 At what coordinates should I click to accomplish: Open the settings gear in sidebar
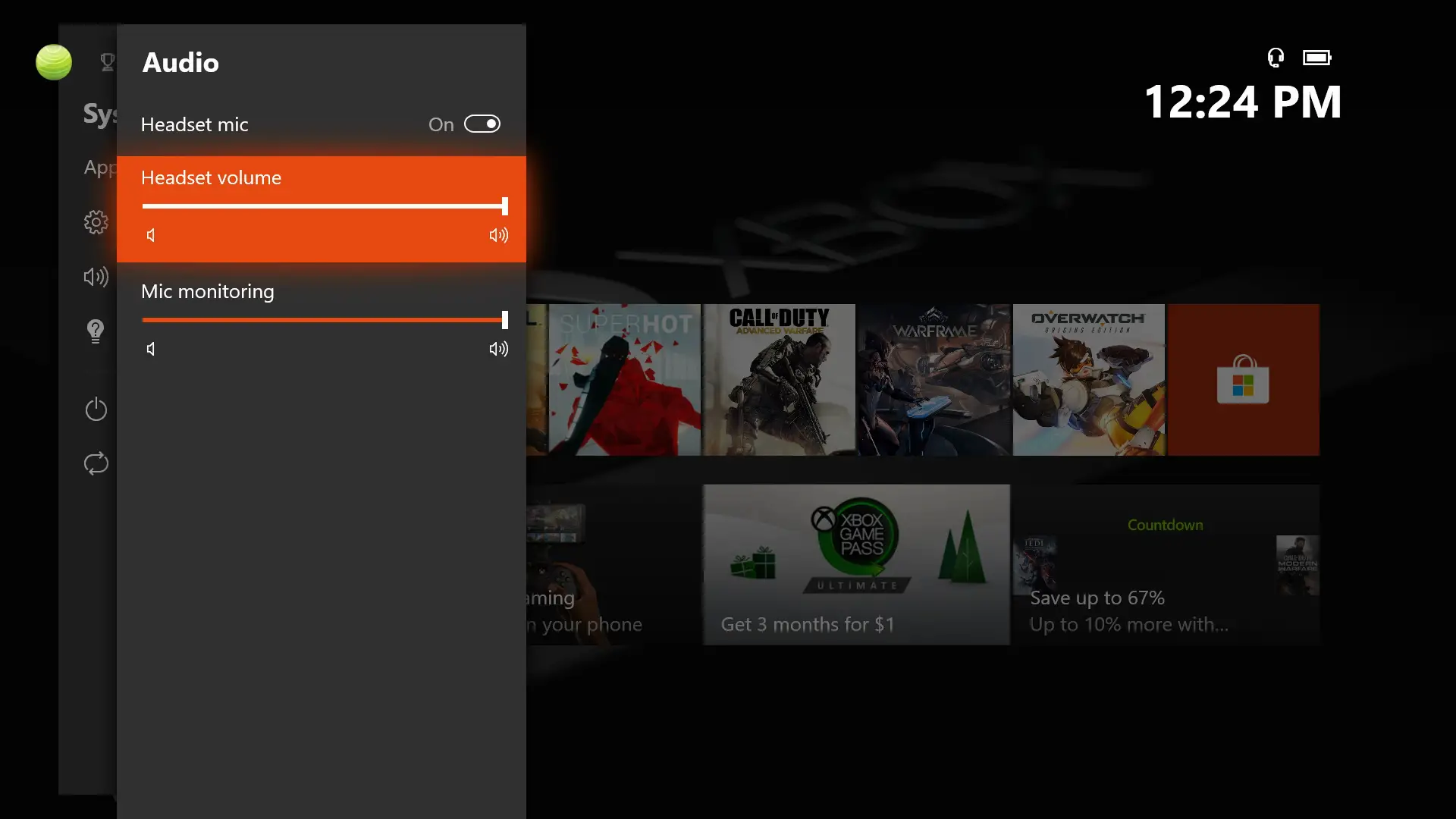coord(96,222)
